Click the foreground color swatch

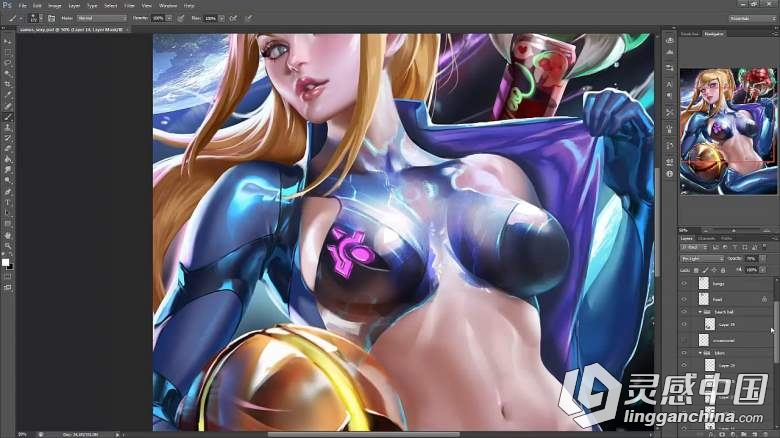click(x=5, y=262)
